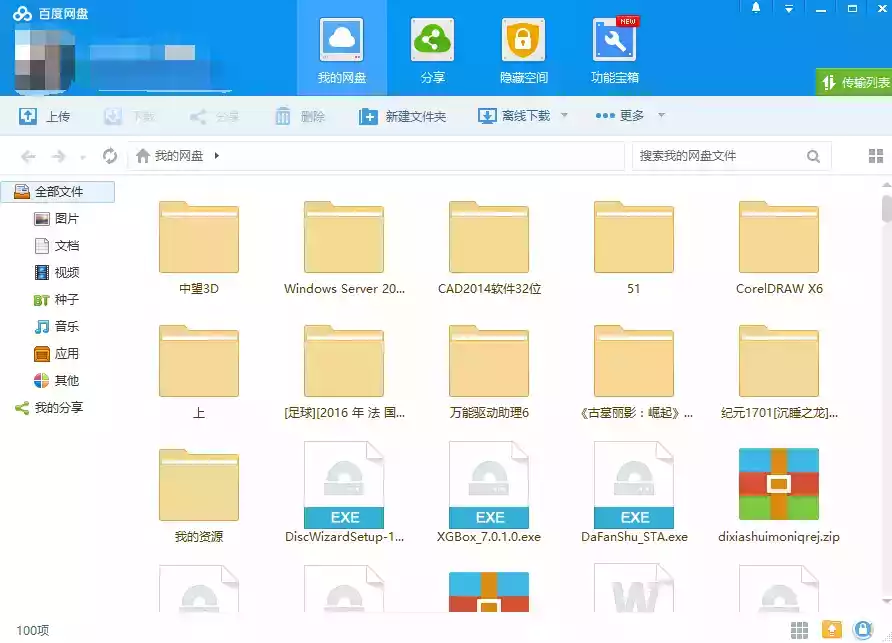
Task: Open the 分享 sharing page at top
Action: point(432,47)
